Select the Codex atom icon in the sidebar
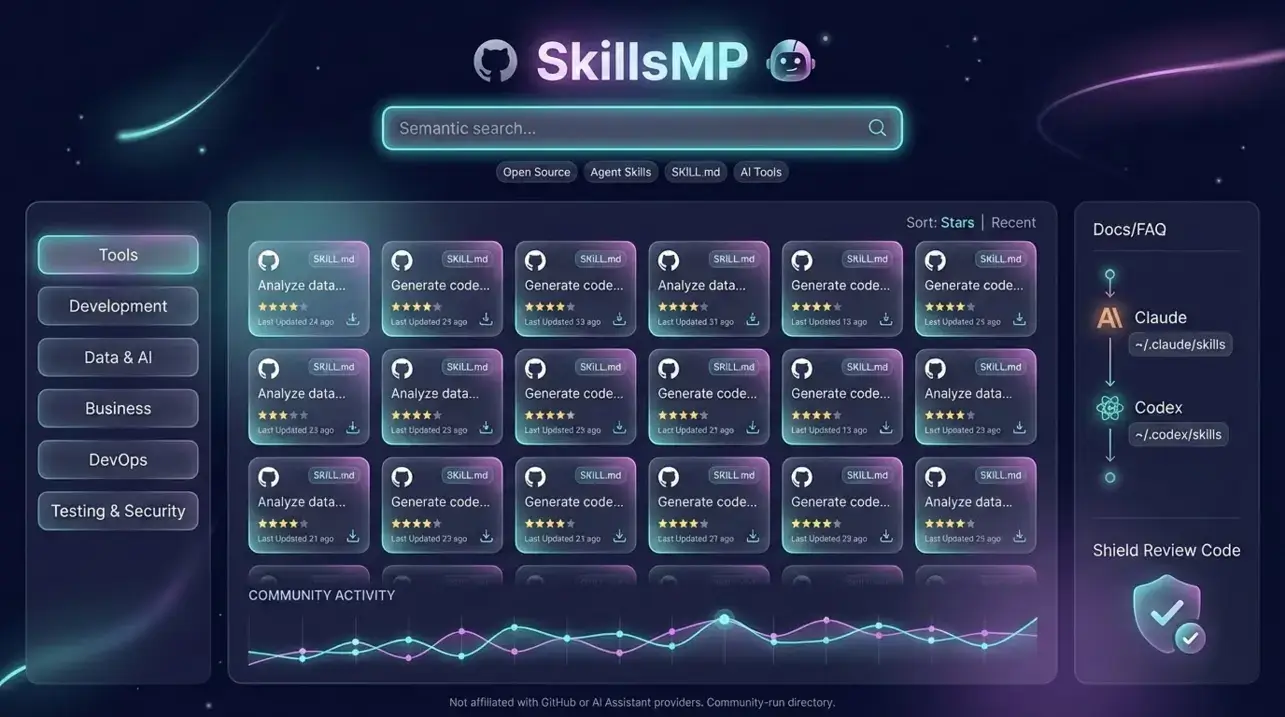 click(1107, 407)
